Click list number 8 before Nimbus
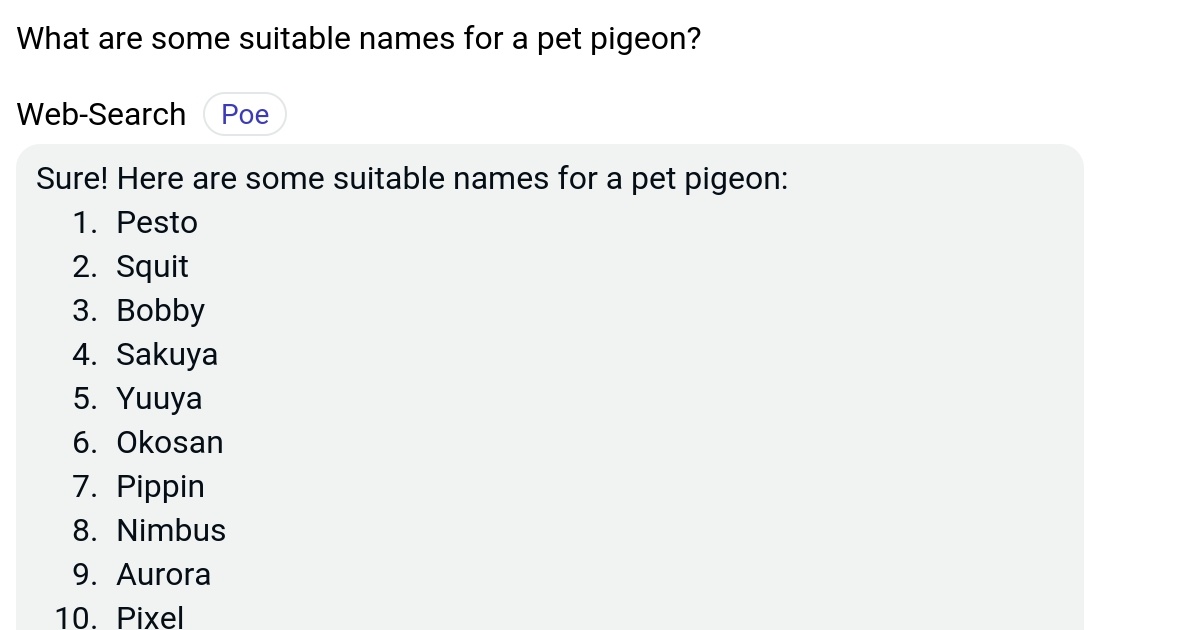Screen dimensions: 1200x630 click(x=84, y=531)
